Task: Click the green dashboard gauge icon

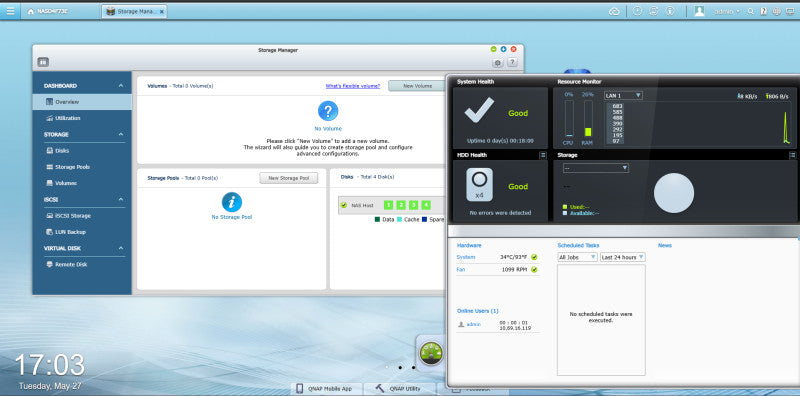Action: (x=431, y=353)
